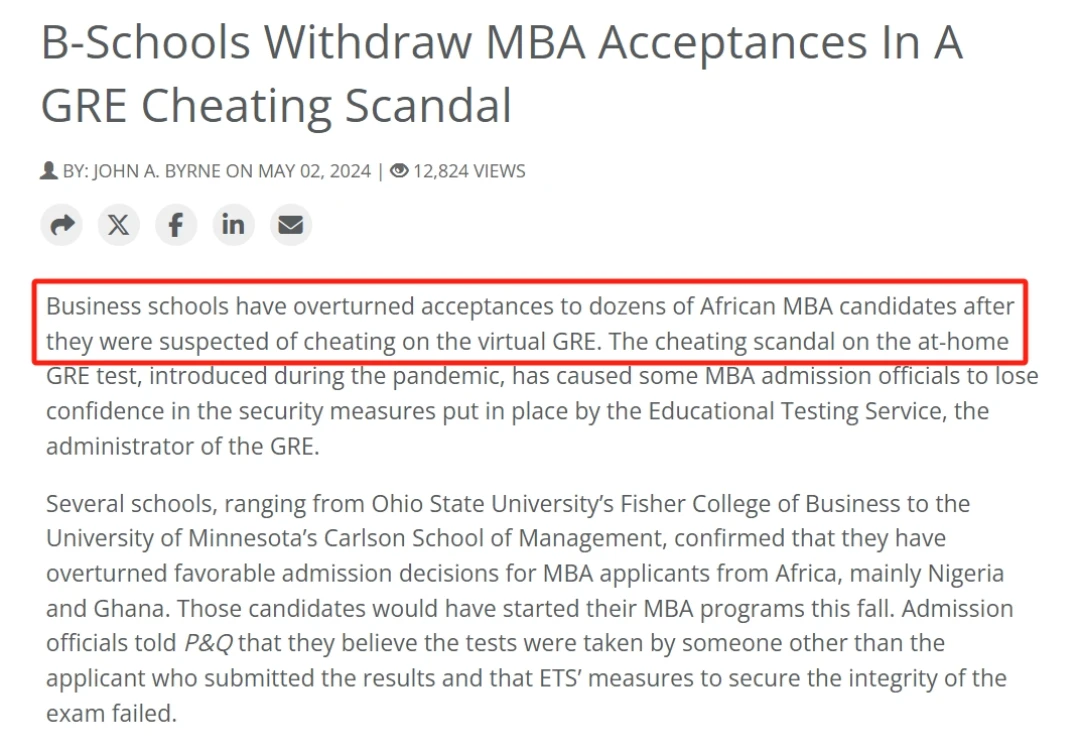The height and width of the screenshot is (753, 1080).
Task: Open author John A. Byrne's name
Action: coord(157,171)
